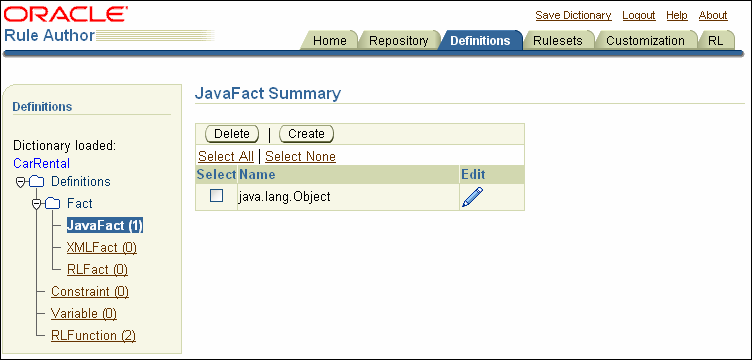Select the Definitions tab
This screenshot has width=752, height=360.
pos(480,41)
